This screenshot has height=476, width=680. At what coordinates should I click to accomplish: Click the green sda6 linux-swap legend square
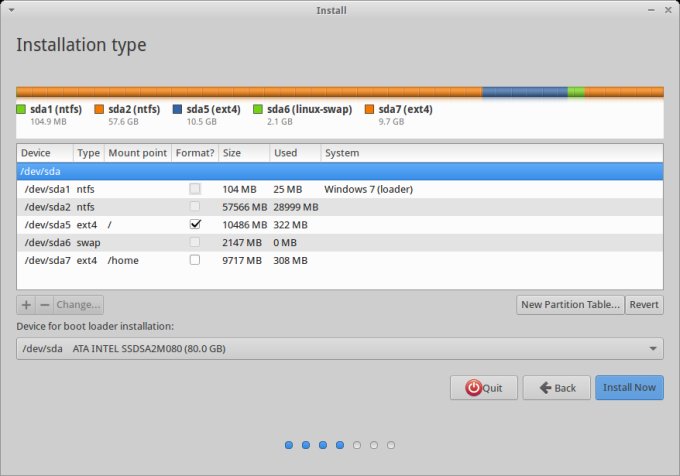pos(258,109)
